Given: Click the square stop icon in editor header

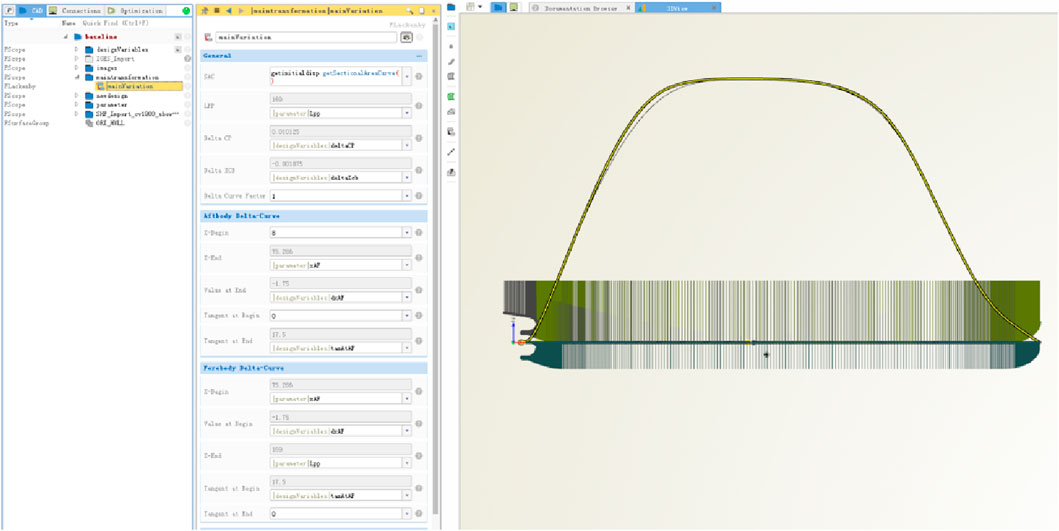Looking at the screenshot, I should tap(217, 11).
